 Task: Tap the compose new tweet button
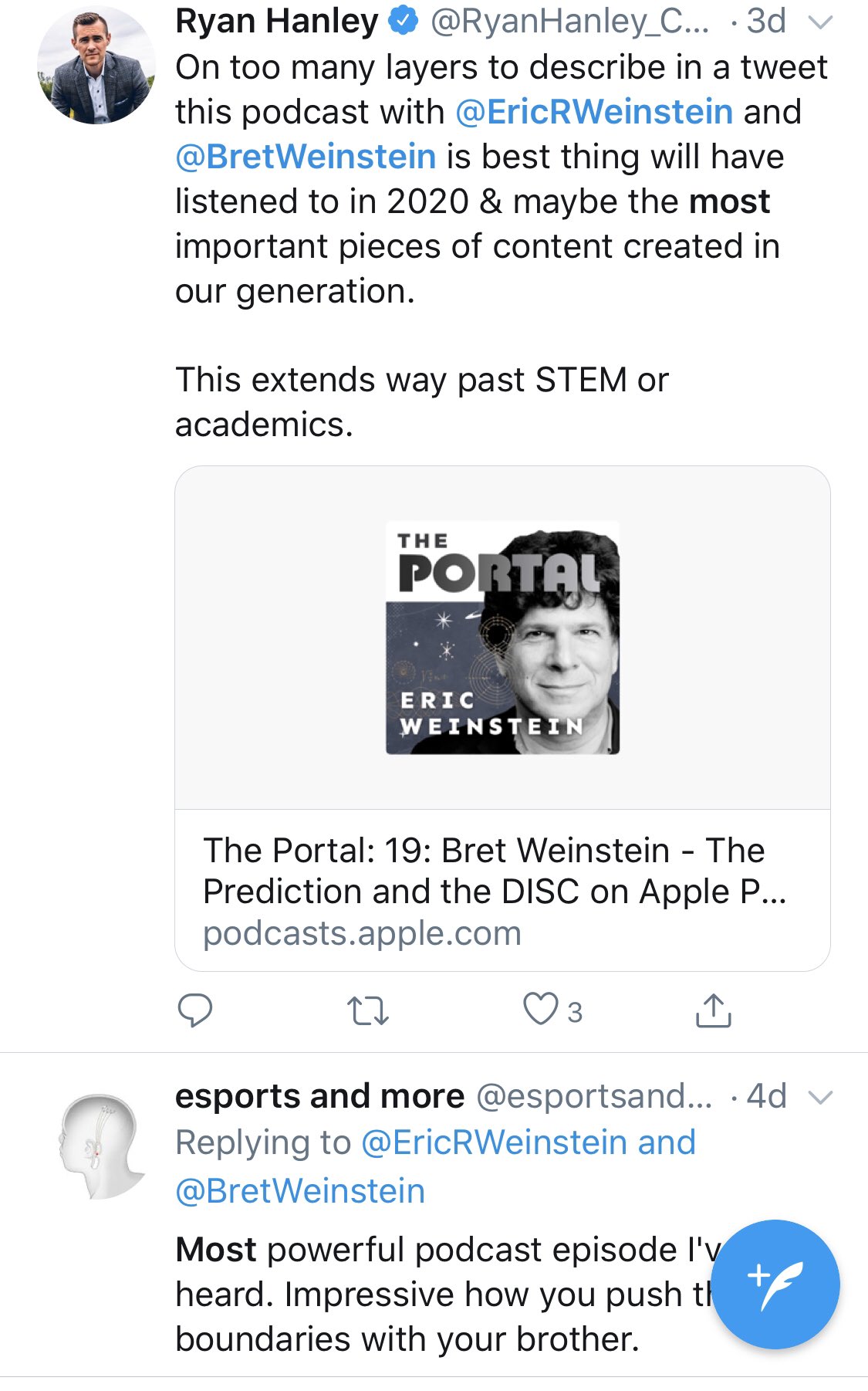tap(775, 1284)
